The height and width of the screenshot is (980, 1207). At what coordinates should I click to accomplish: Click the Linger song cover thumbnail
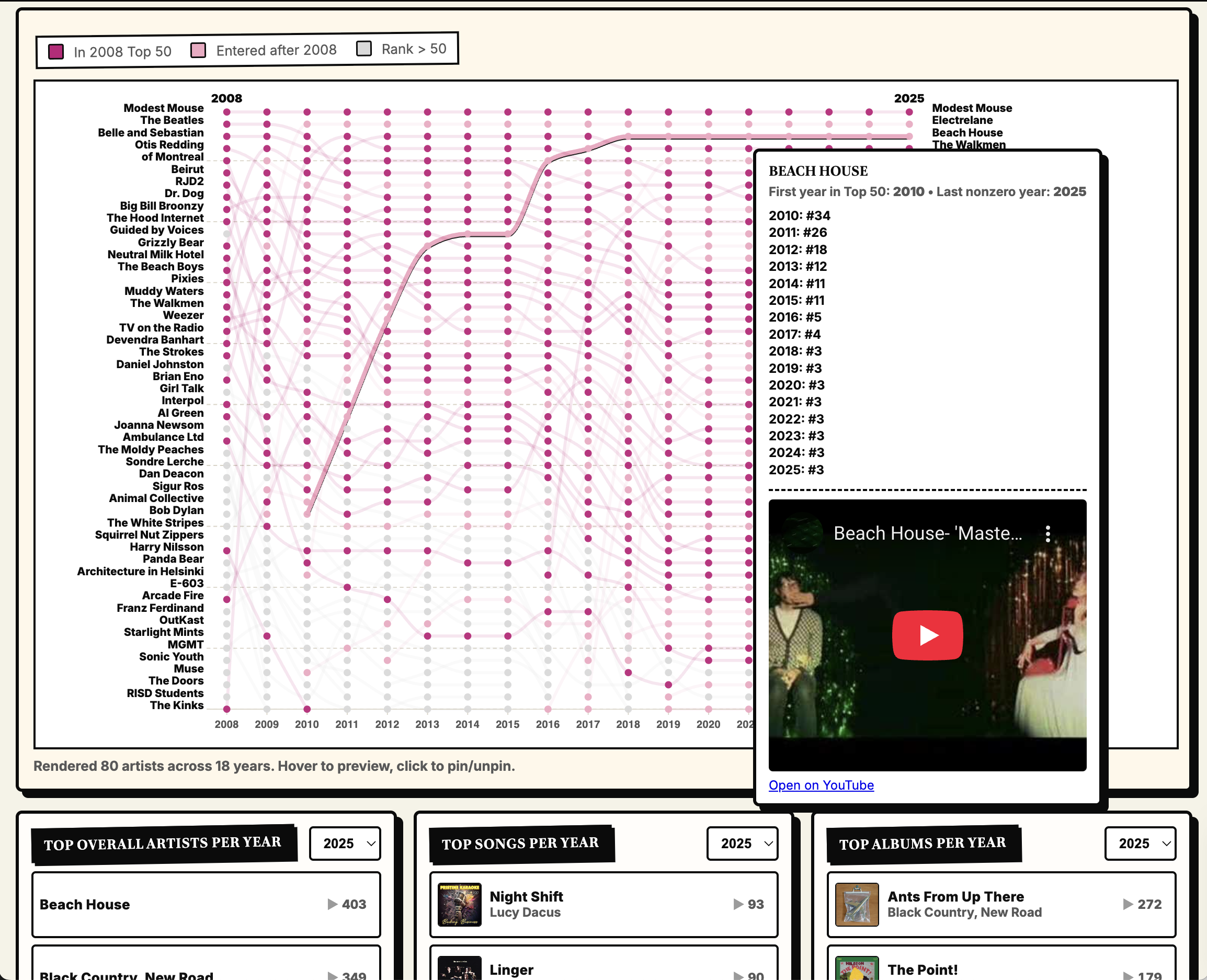pyautogui.click(x=460, y=967)
